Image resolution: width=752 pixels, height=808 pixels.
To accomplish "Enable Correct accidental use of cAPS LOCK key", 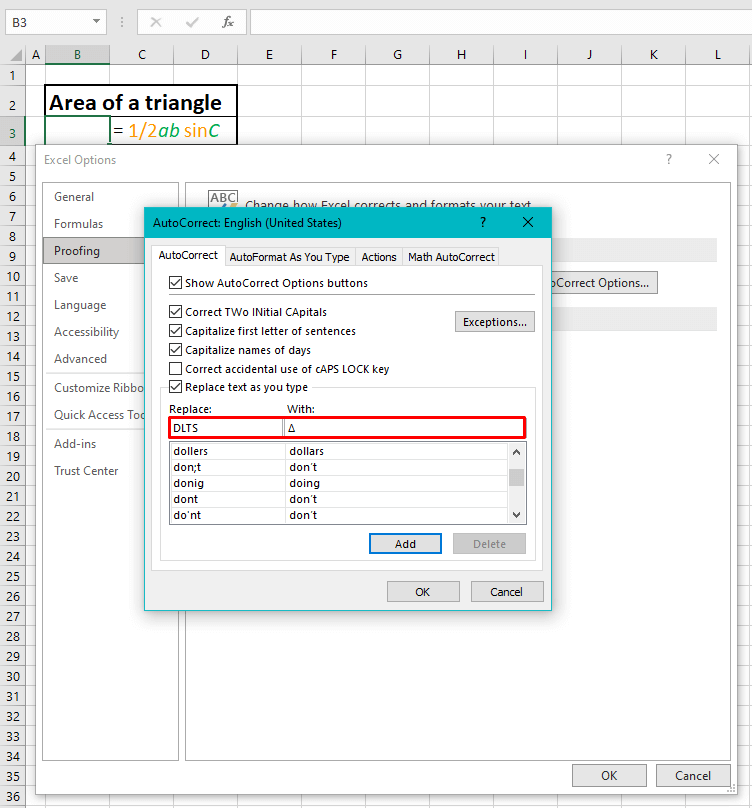I will pyautogui.click(x=175, y=369).
